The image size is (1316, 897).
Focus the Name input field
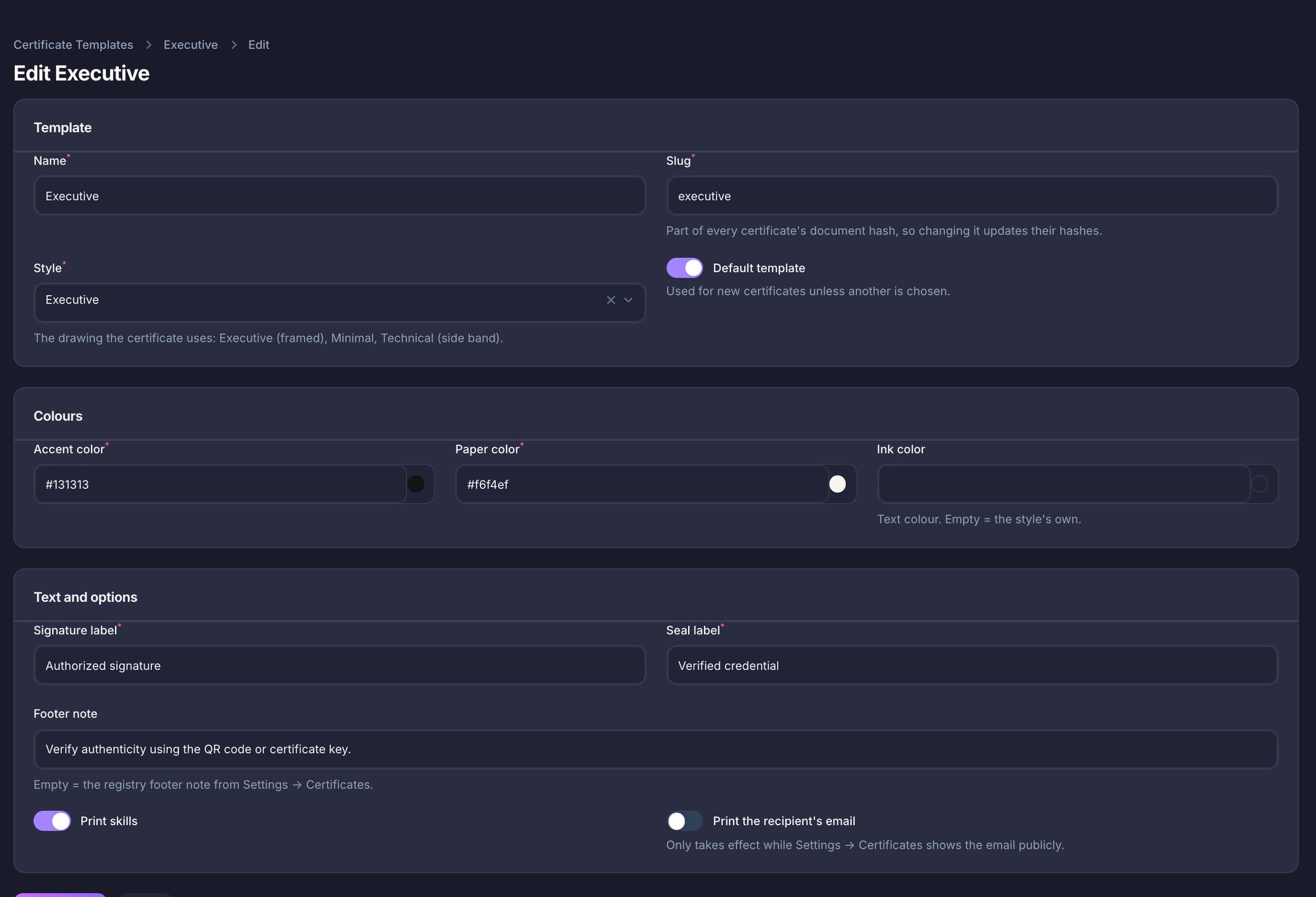tap(339, 196)
